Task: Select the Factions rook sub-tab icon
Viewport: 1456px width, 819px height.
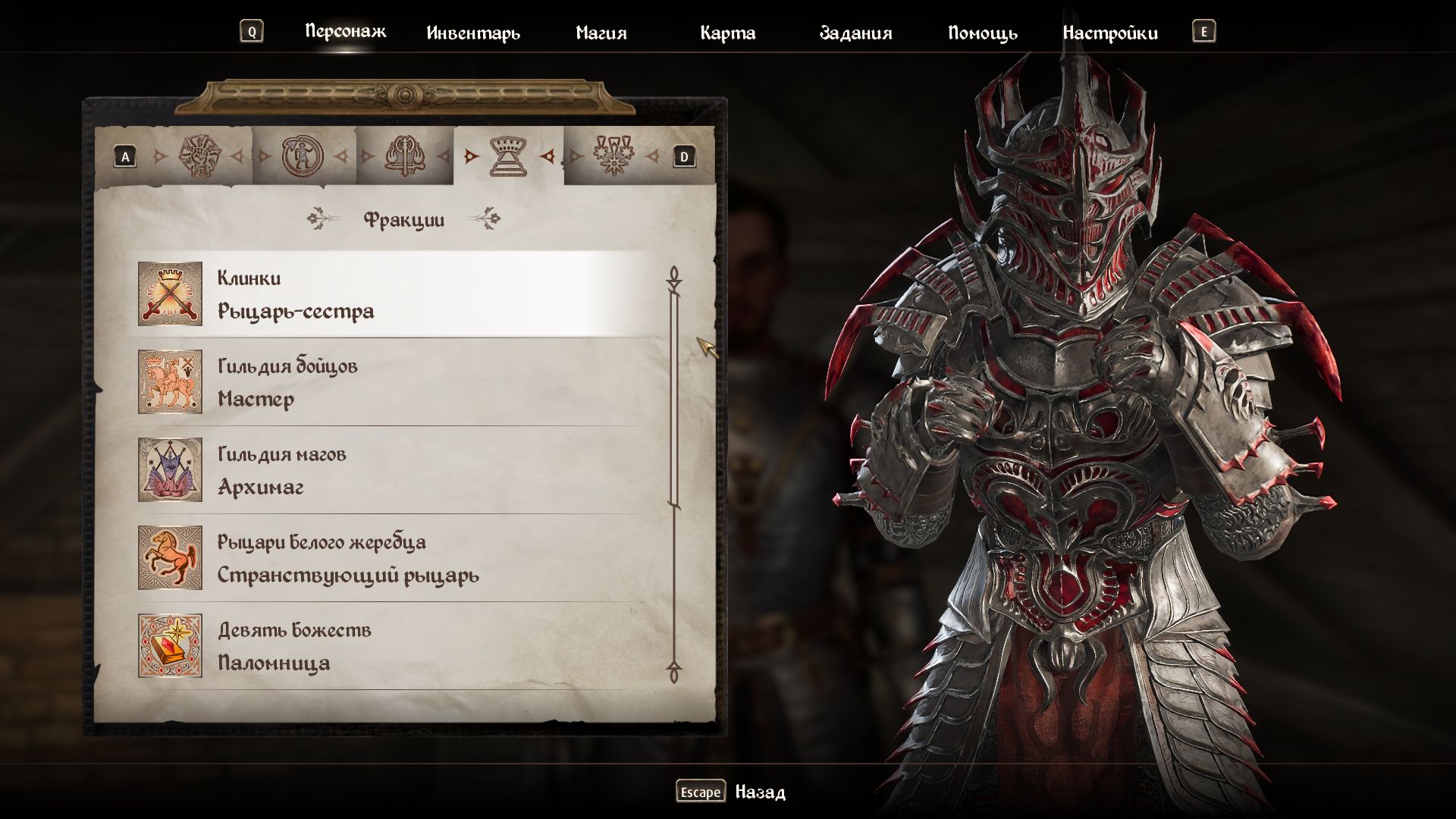Action: (x=509, y=156)
